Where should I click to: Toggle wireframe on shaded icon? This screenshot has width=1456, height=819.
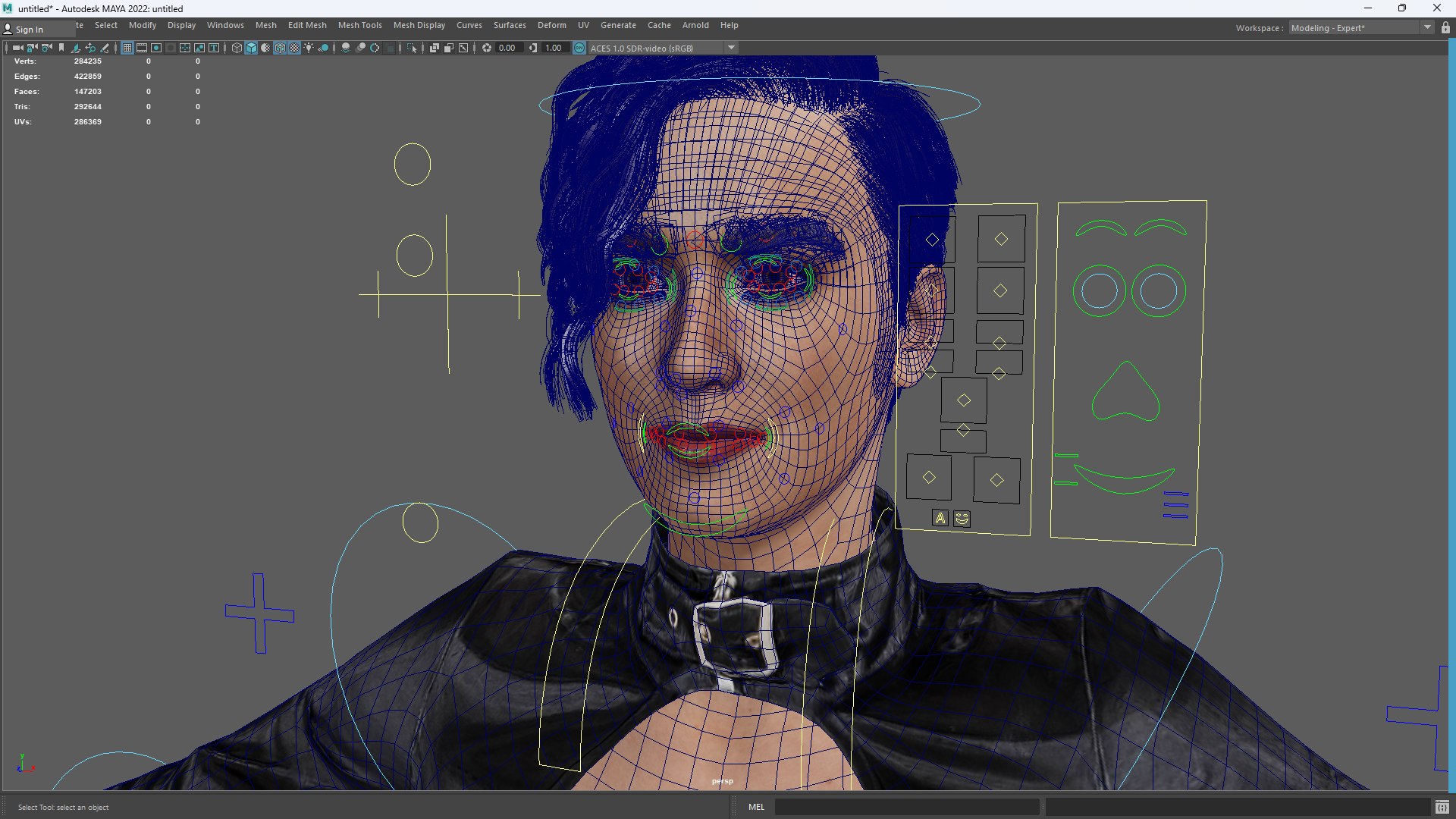[280, 48]
